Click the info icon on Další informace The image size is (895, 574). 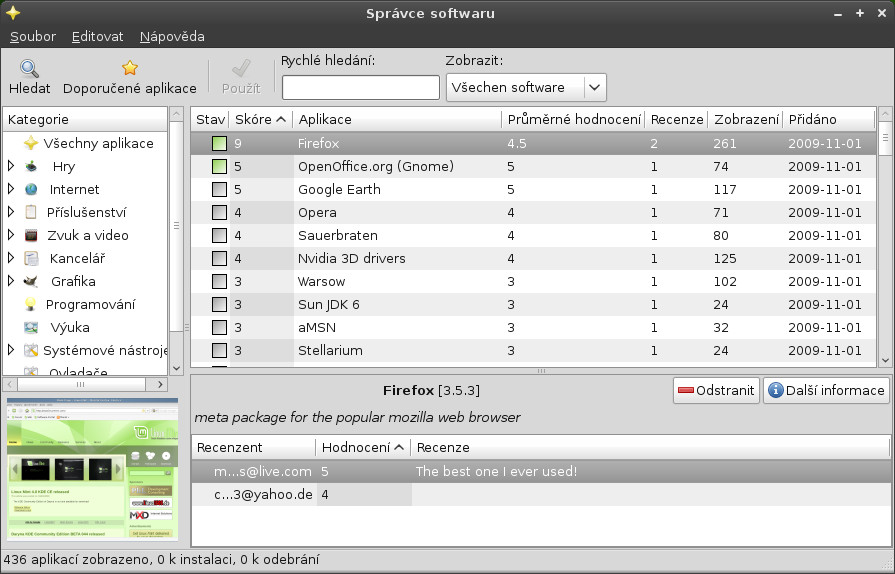click(x=776, y=390)
